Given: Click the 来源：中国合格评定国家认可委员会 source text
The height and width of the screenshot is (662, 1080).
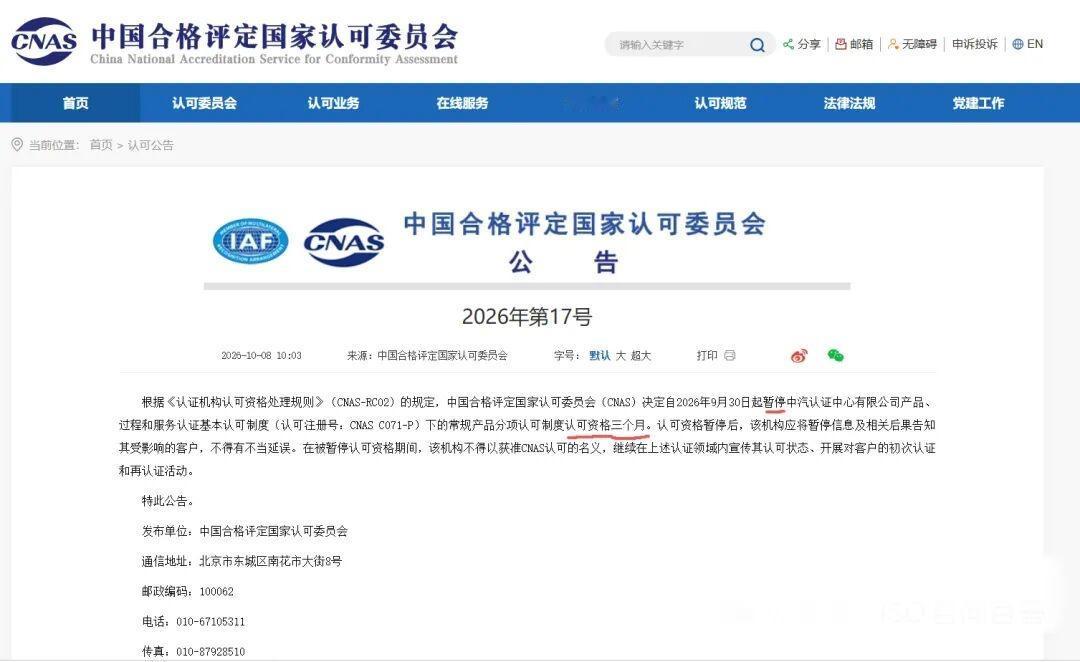Looking at the screenshot, I should click(x=427, y=355).
